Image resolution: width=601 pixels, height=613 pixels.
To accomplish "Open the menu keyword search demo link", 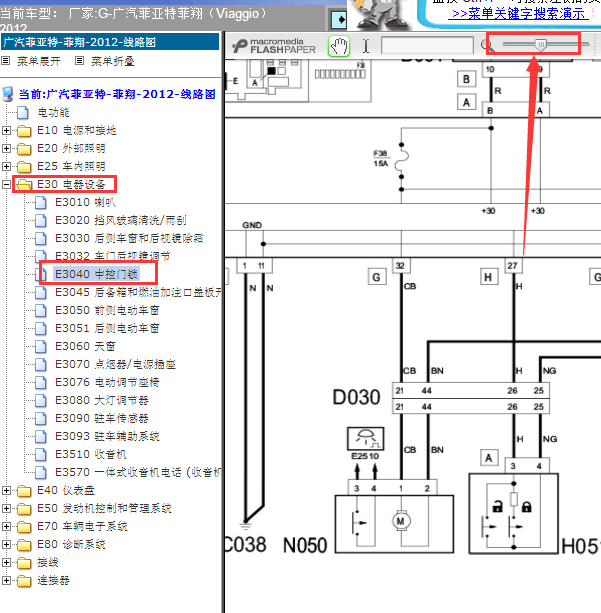I will pos(518,14).
